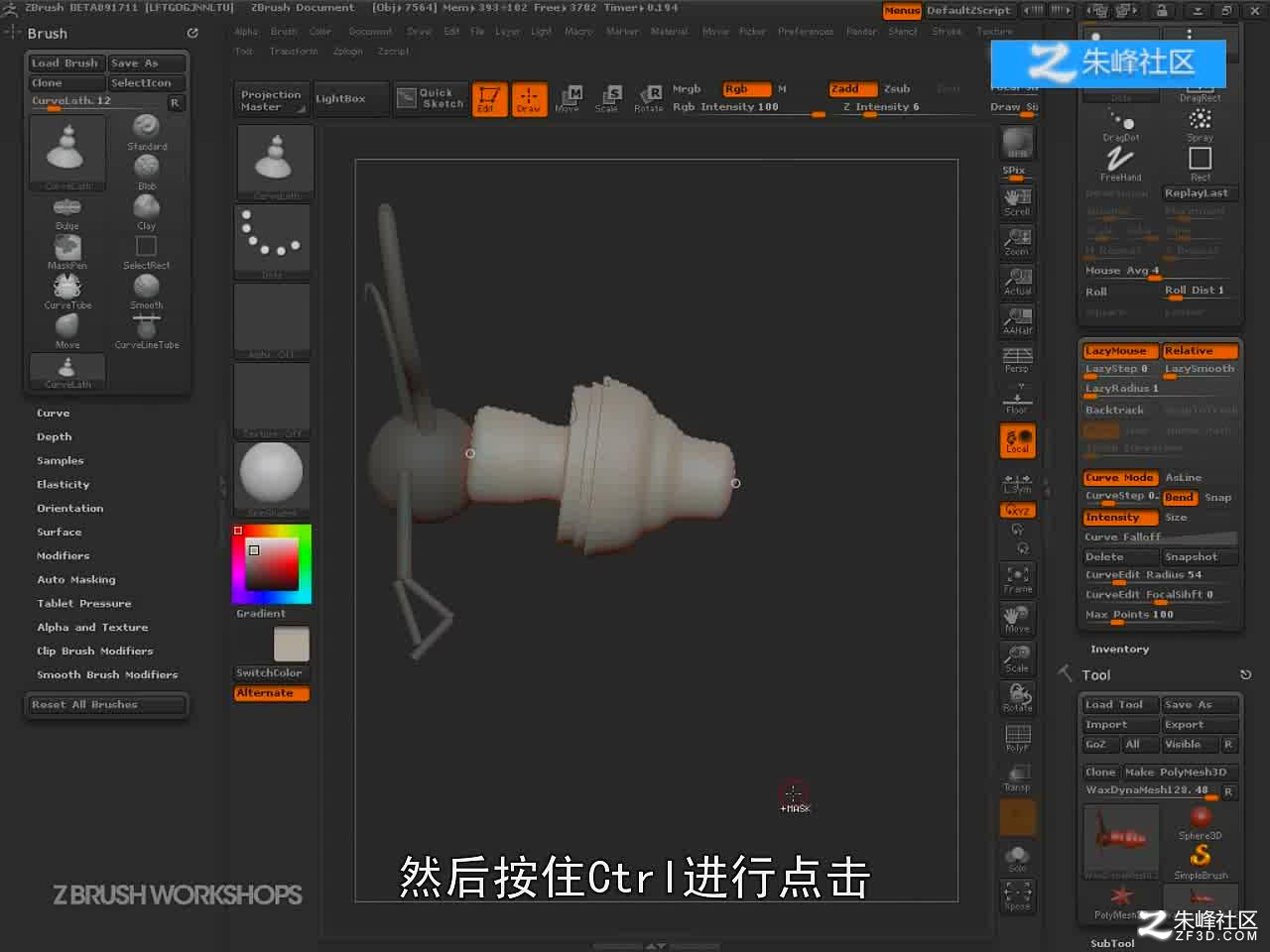
Task: Select the Sphere3D tool
Action: pos(1201,822)
